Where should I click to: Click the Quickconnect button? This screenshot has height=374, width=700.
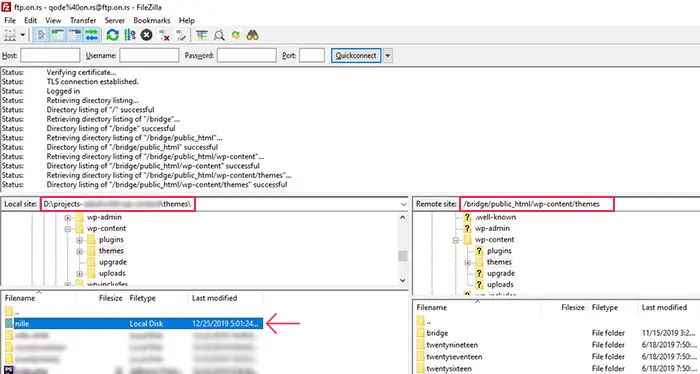[x=356, y=56]
